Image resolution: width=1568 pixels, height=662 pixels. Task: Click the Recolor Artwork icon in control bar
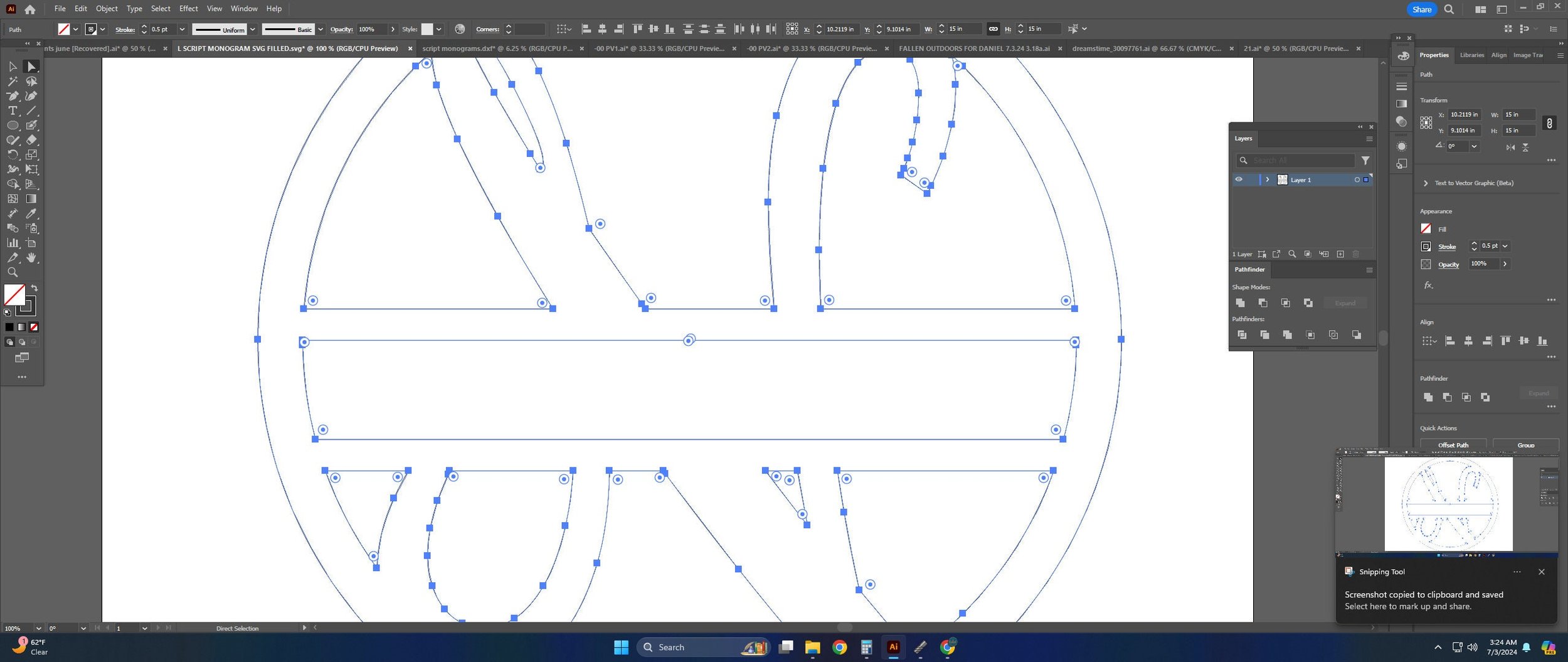tap(460, 29)
